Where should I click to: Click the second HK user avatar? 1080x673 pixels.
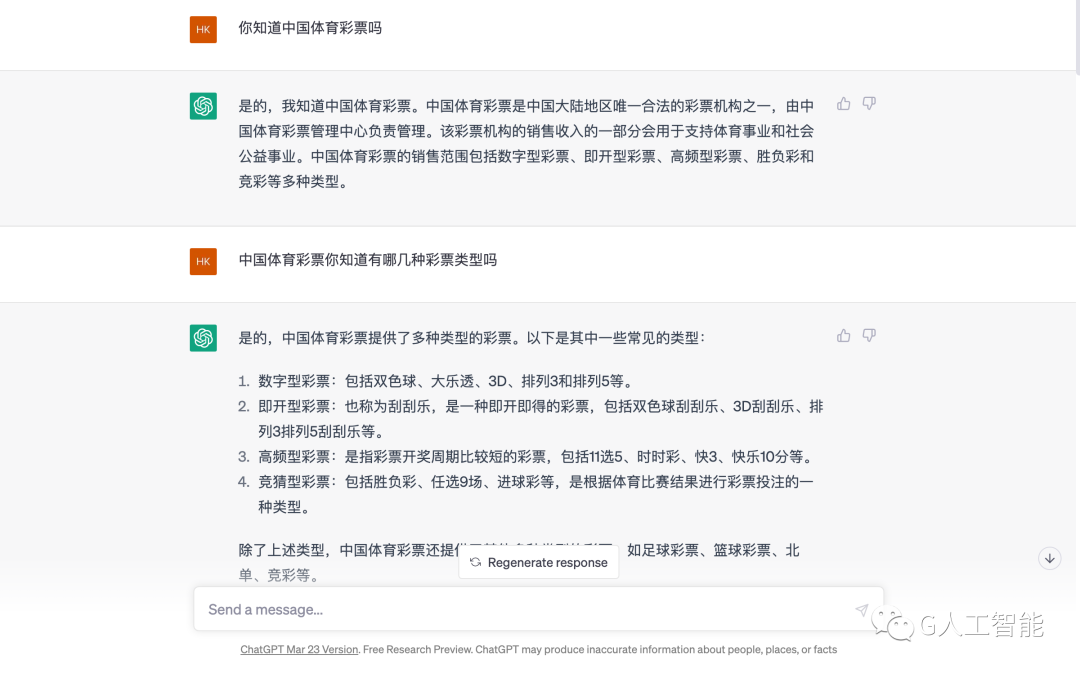[x=203, y=261]
